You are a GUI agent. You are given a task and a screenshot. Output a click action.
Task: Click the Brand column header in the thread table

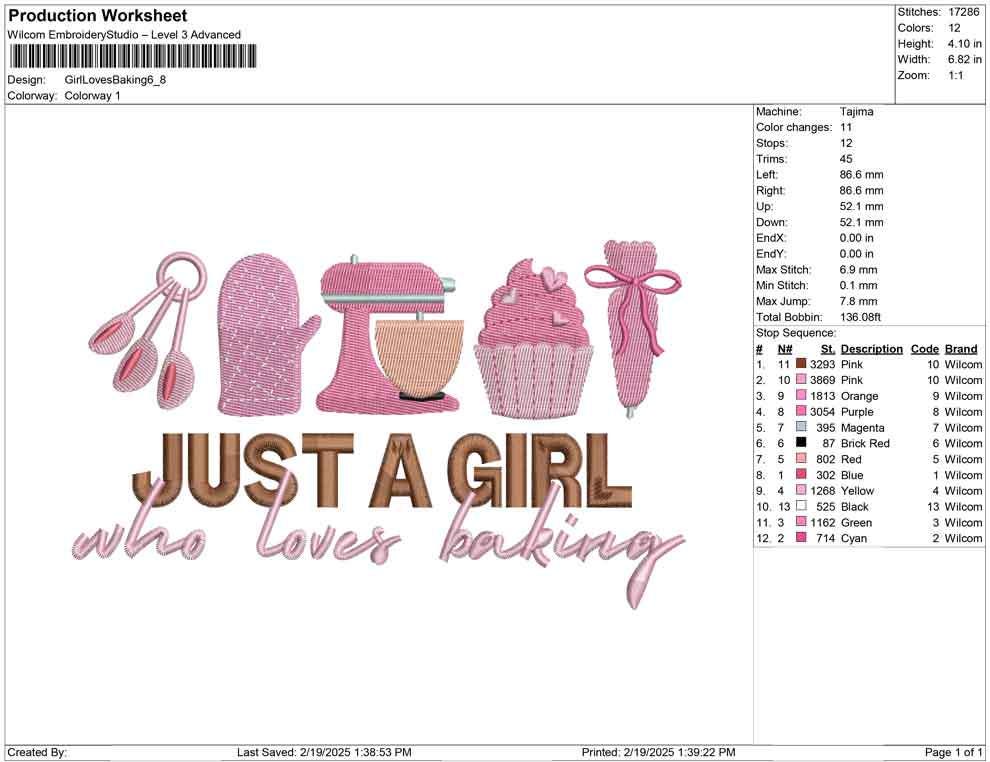tap(960, 348)
